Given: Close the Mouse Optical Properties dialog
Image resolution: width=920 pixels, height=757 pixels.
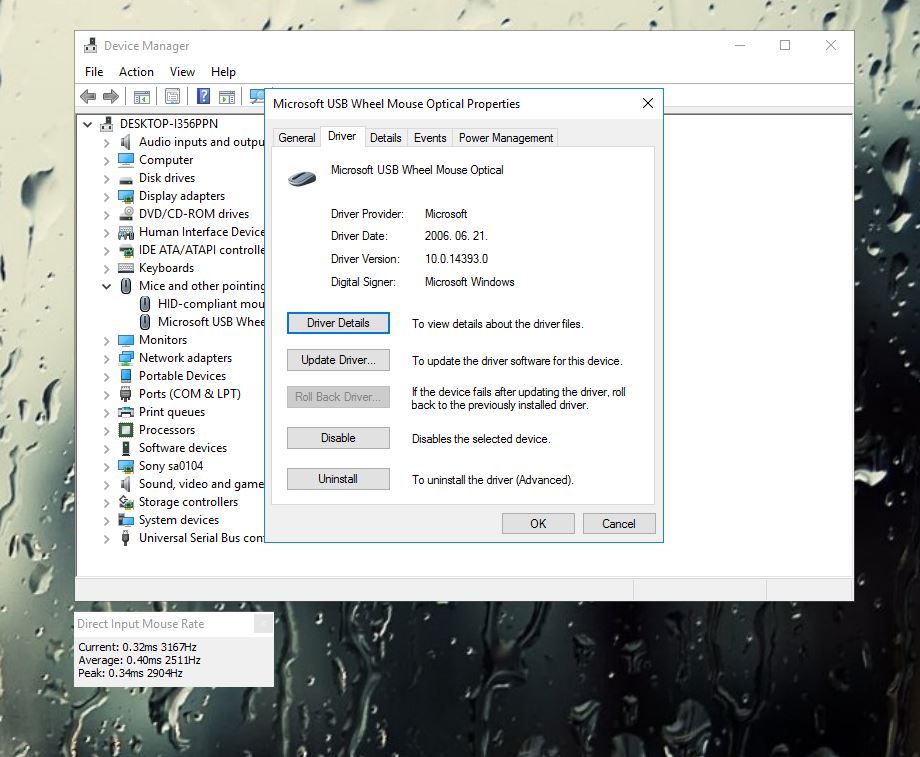Looking at the screenshot, I should (648, 103).
